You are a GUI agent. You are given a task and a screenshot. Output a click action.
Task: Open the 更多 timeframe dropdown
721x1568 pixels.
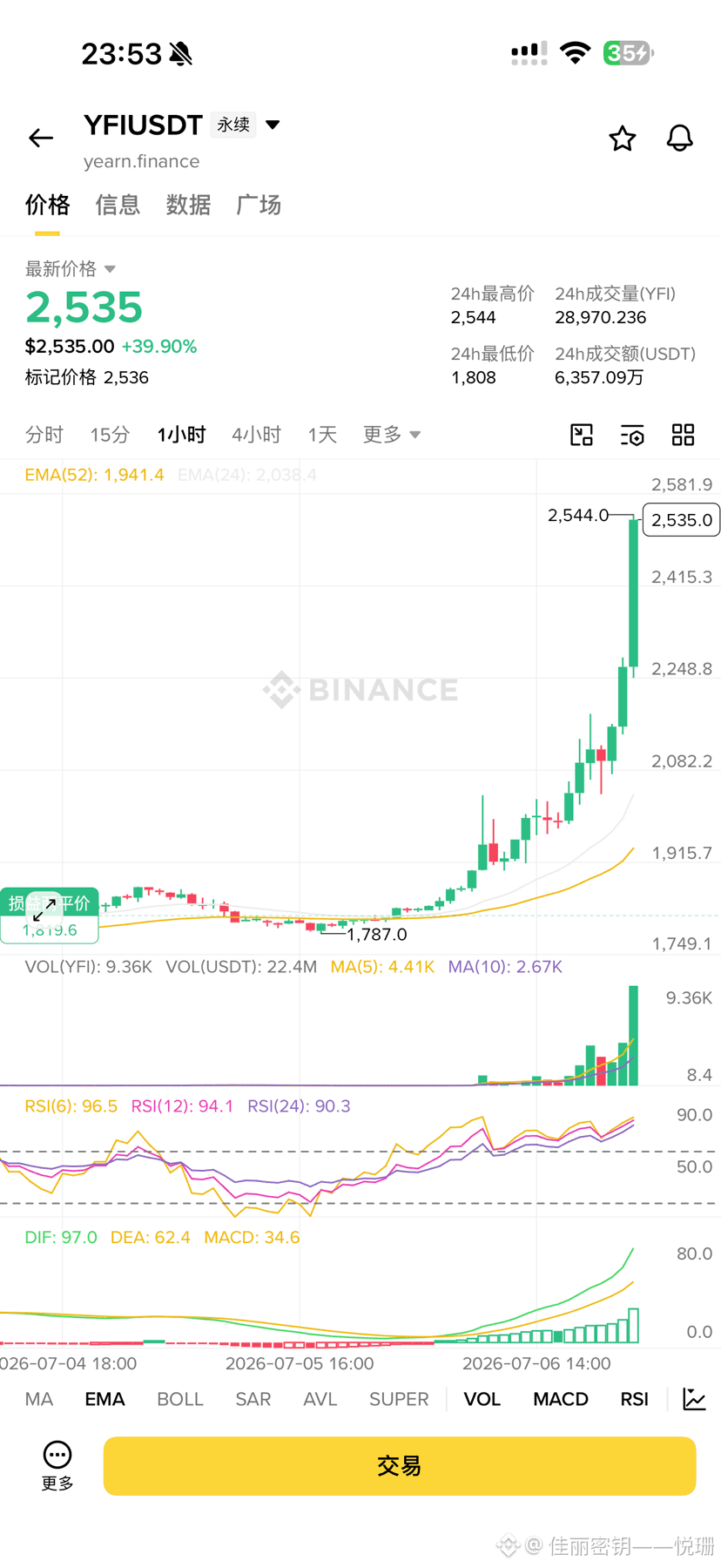coord(391,434)
